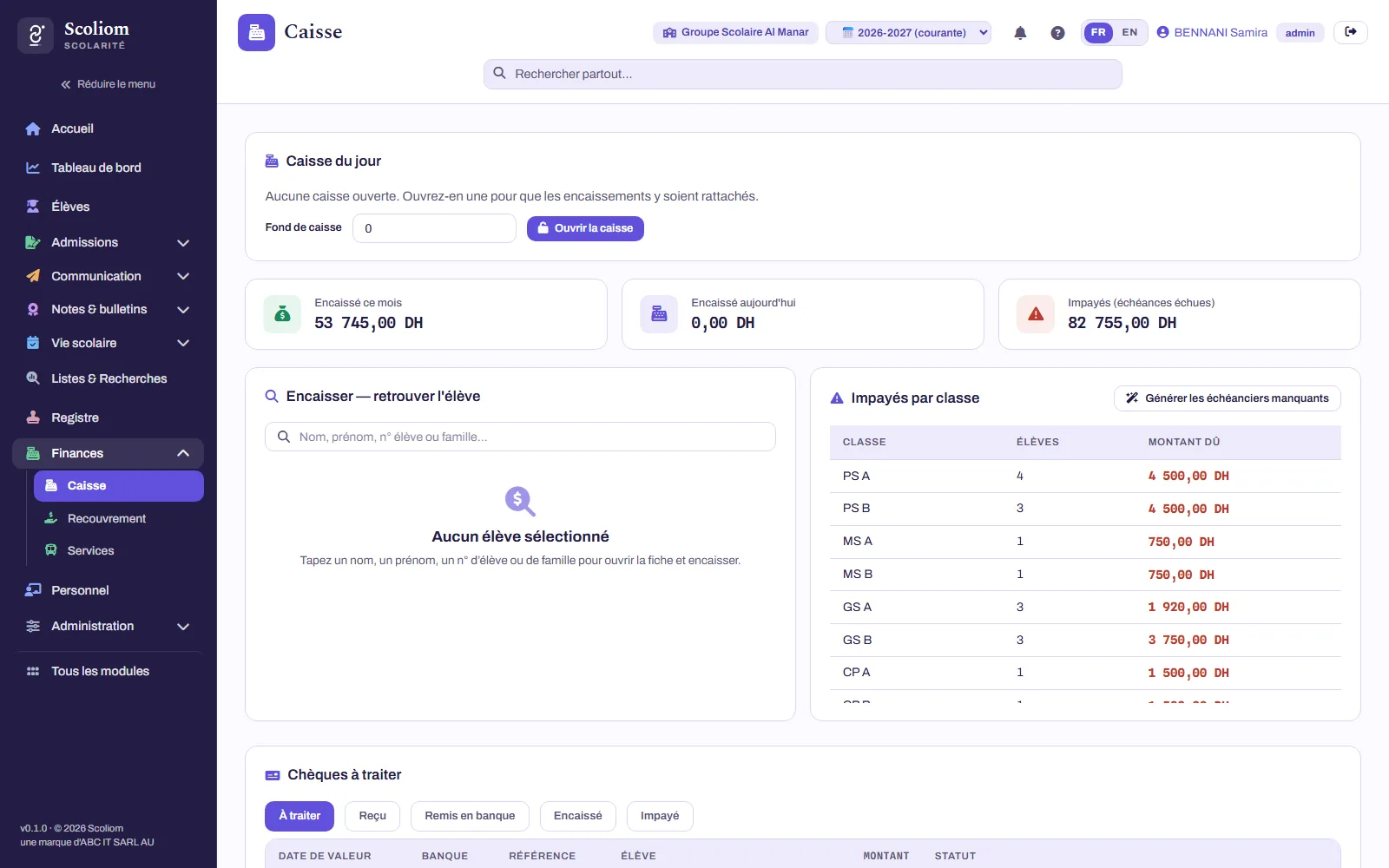The height and width of the screenshot is (868, 1389).
Task: Click Ouvrir la caisse button
Action: (x=585, y=228)
